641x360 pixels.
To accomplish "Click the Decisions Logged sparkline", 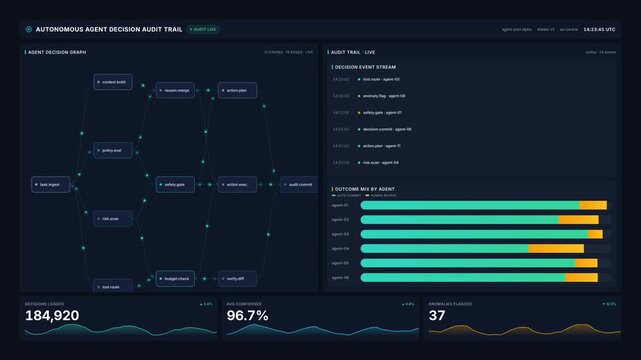I will pyautogui.click(x=121, y=330).
